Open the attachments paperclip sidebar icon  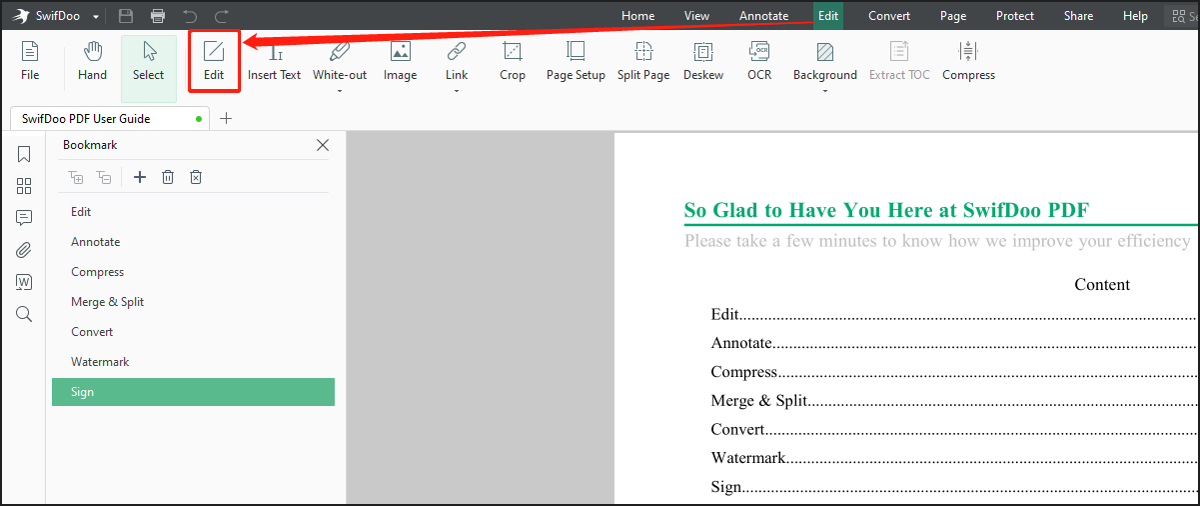click(x=24, y=250)
